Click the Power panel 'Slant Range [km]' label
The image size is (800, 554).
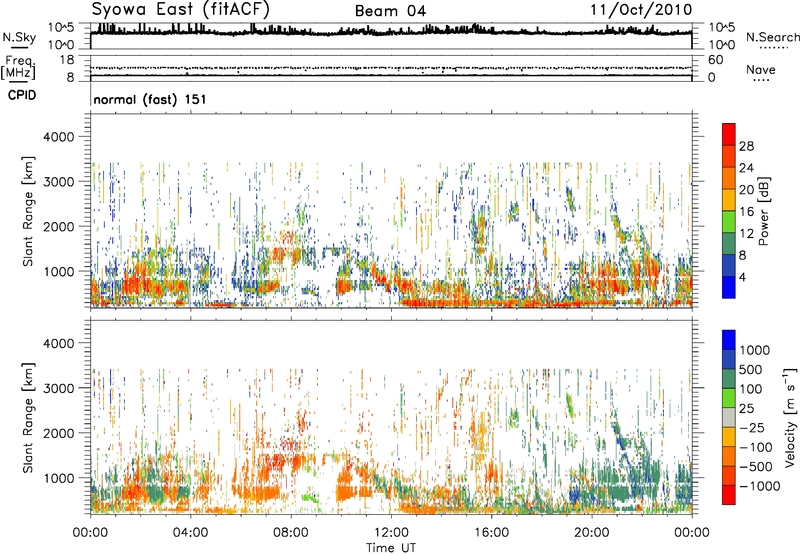pos(28,211)
